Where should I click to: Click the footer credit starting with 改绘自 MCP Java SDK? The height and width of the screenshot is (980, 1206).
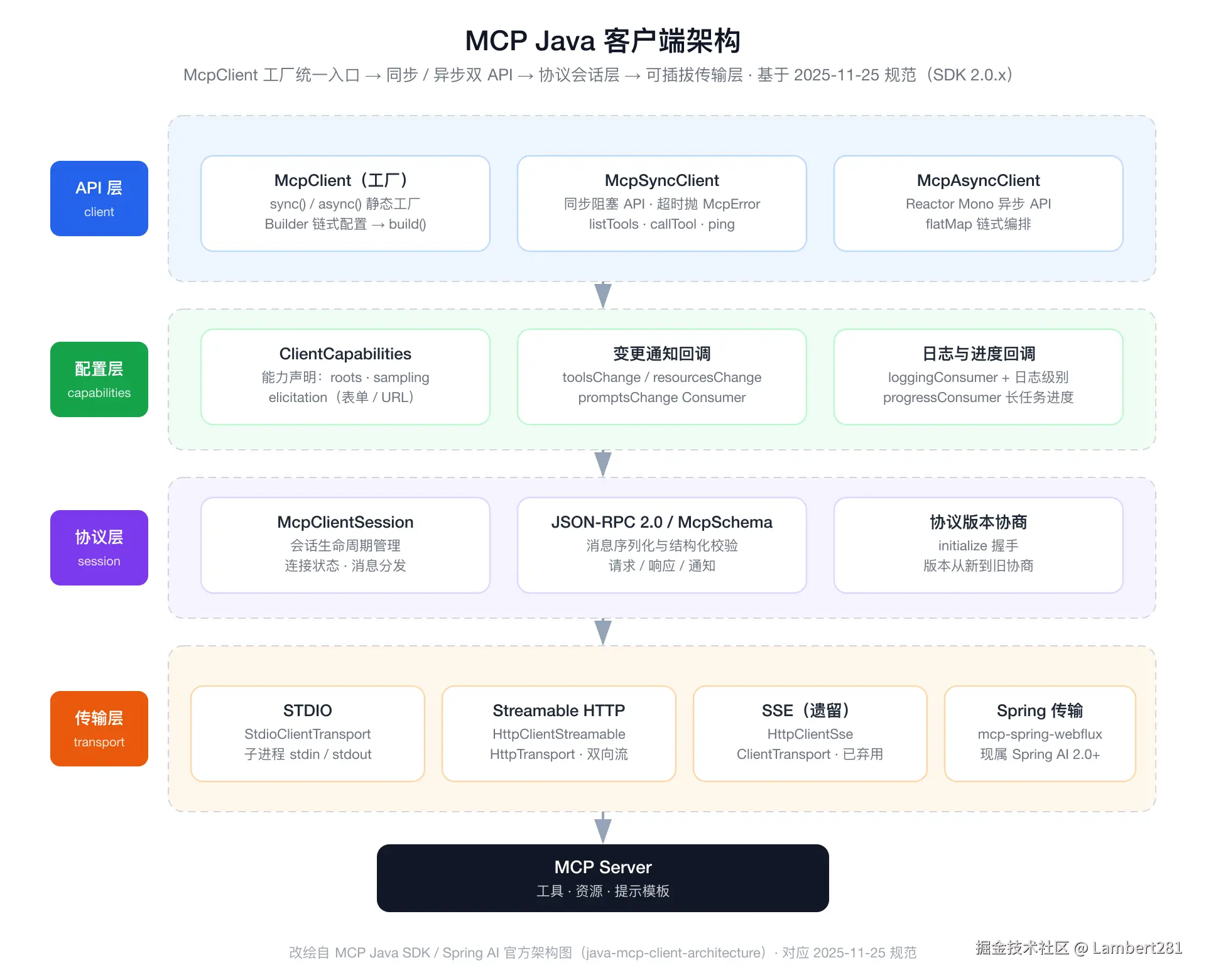[603, 953]
